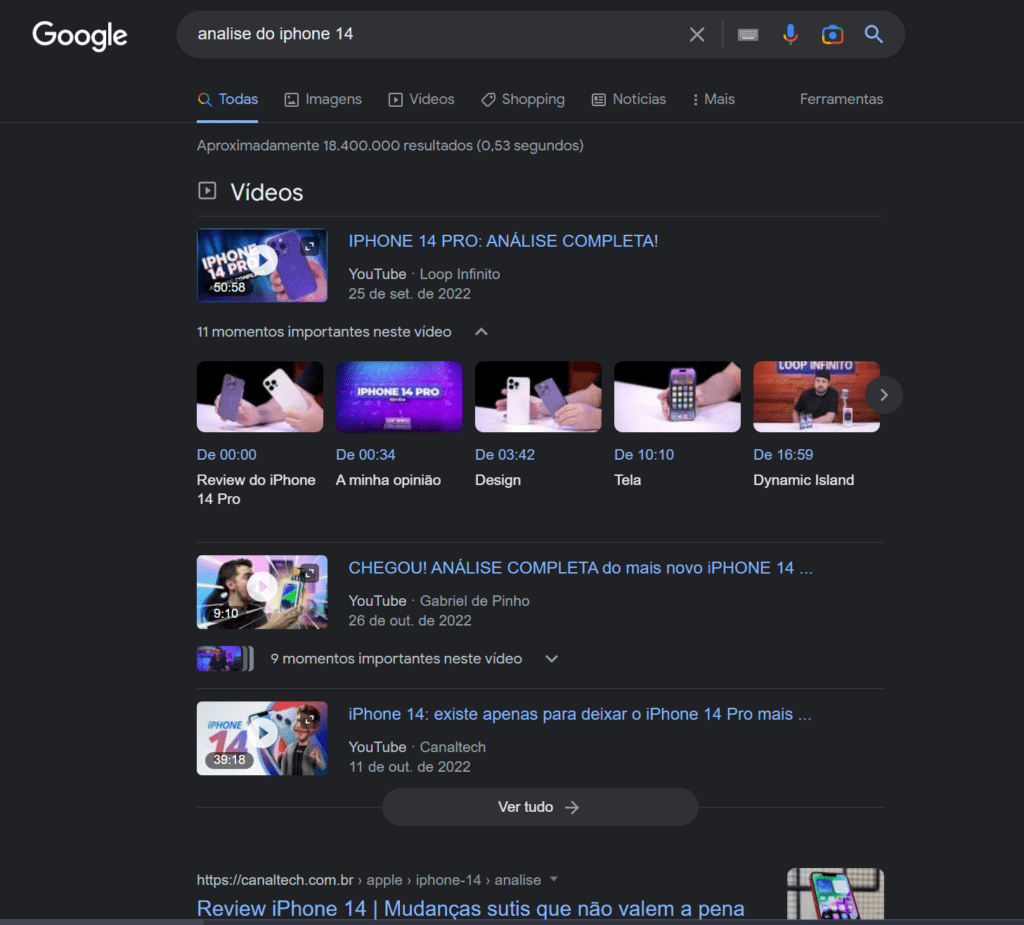Image resolution: width=1024 pixels, height=925 pixels.
Task: Click timestamp 'De 10:10'
Action: tap(644, 455)
